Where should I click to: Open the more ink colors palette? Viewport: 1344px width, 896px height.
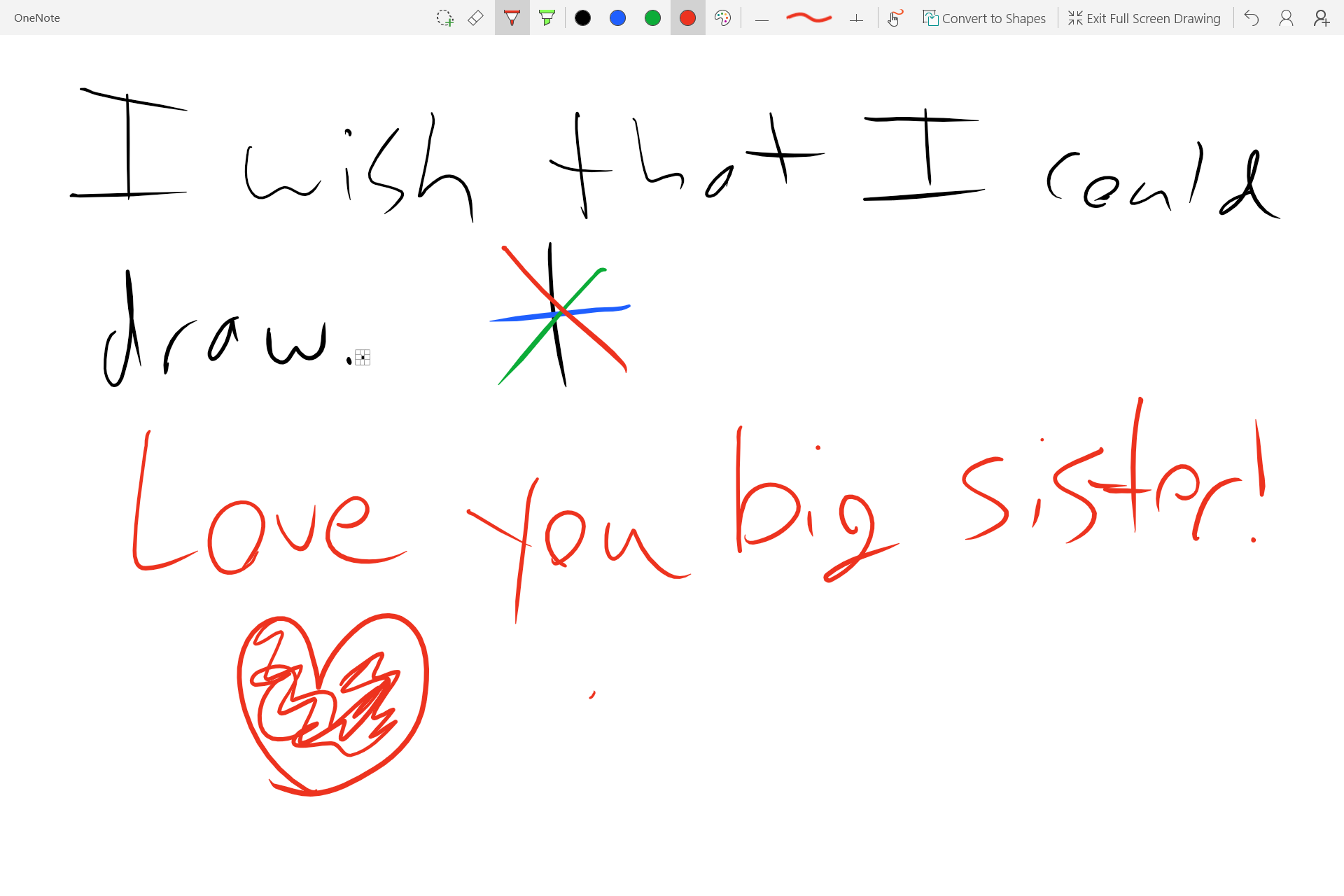click(722, 18)
